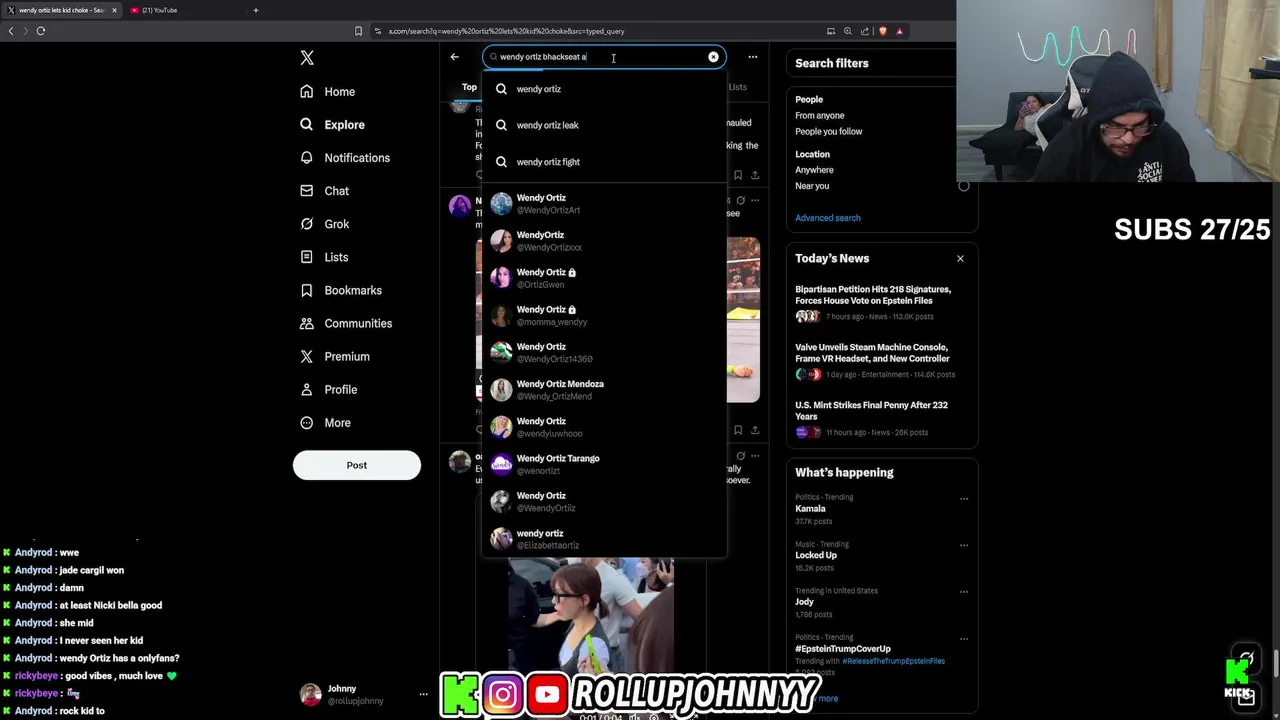The image size is (1280, 720).
Task: Switch to the Top results tab
Action: (469, 87)
